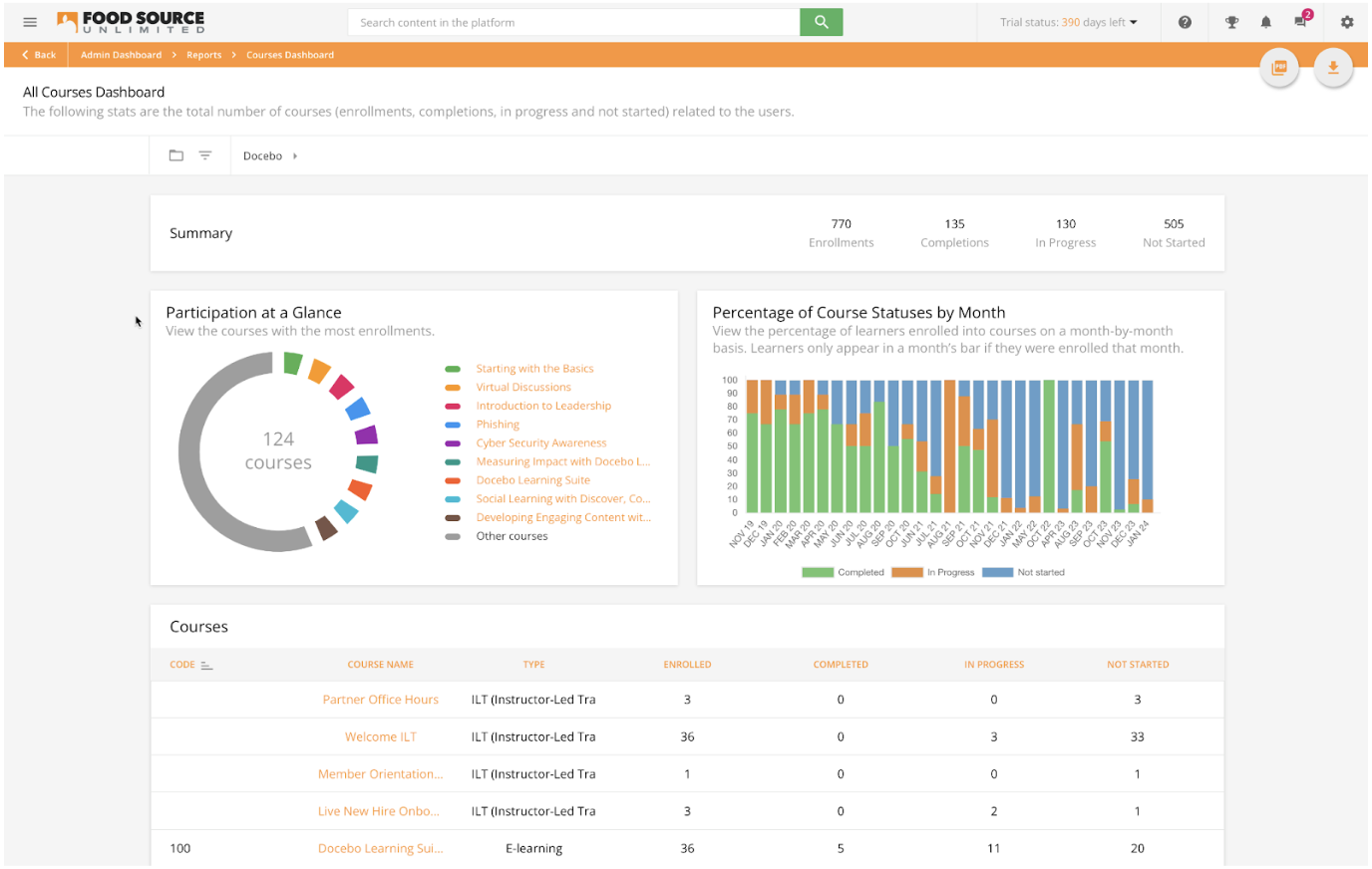Click the green search button
Screen dimensions: 1372x869
tap(821, 22)
